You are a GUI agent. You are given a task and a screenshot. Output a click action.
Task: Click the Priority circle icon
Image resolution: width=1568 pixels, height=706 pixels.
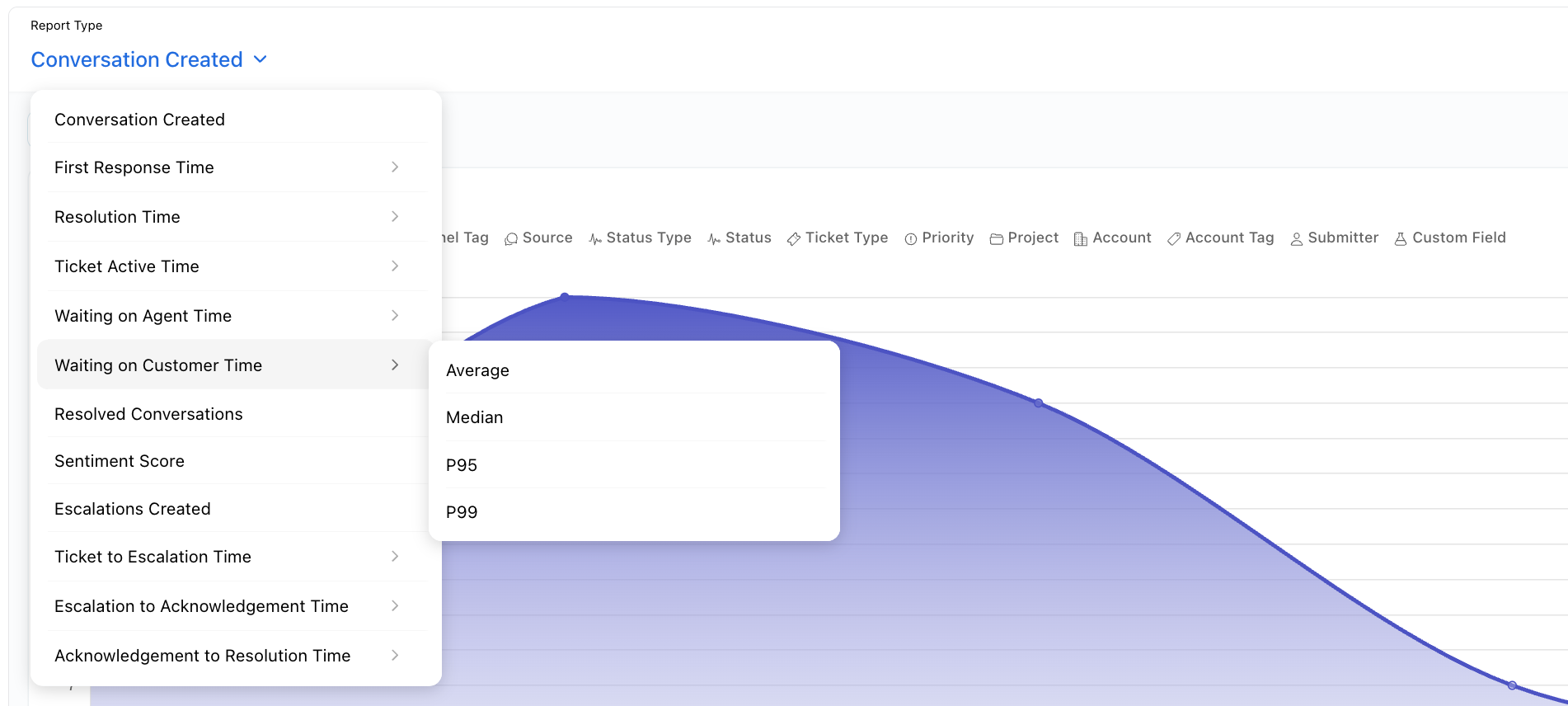click(x=911, y=238)
